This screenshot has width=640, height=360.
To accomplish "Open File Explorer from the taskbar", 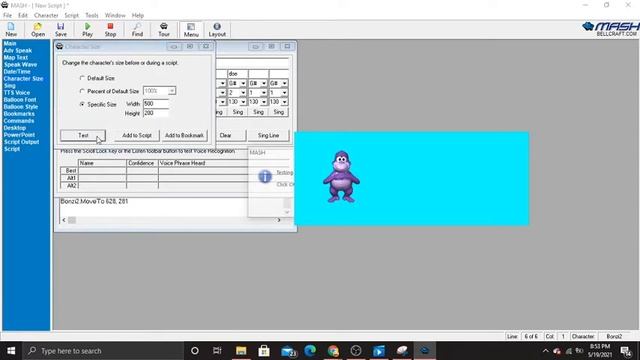I will 241,351.
